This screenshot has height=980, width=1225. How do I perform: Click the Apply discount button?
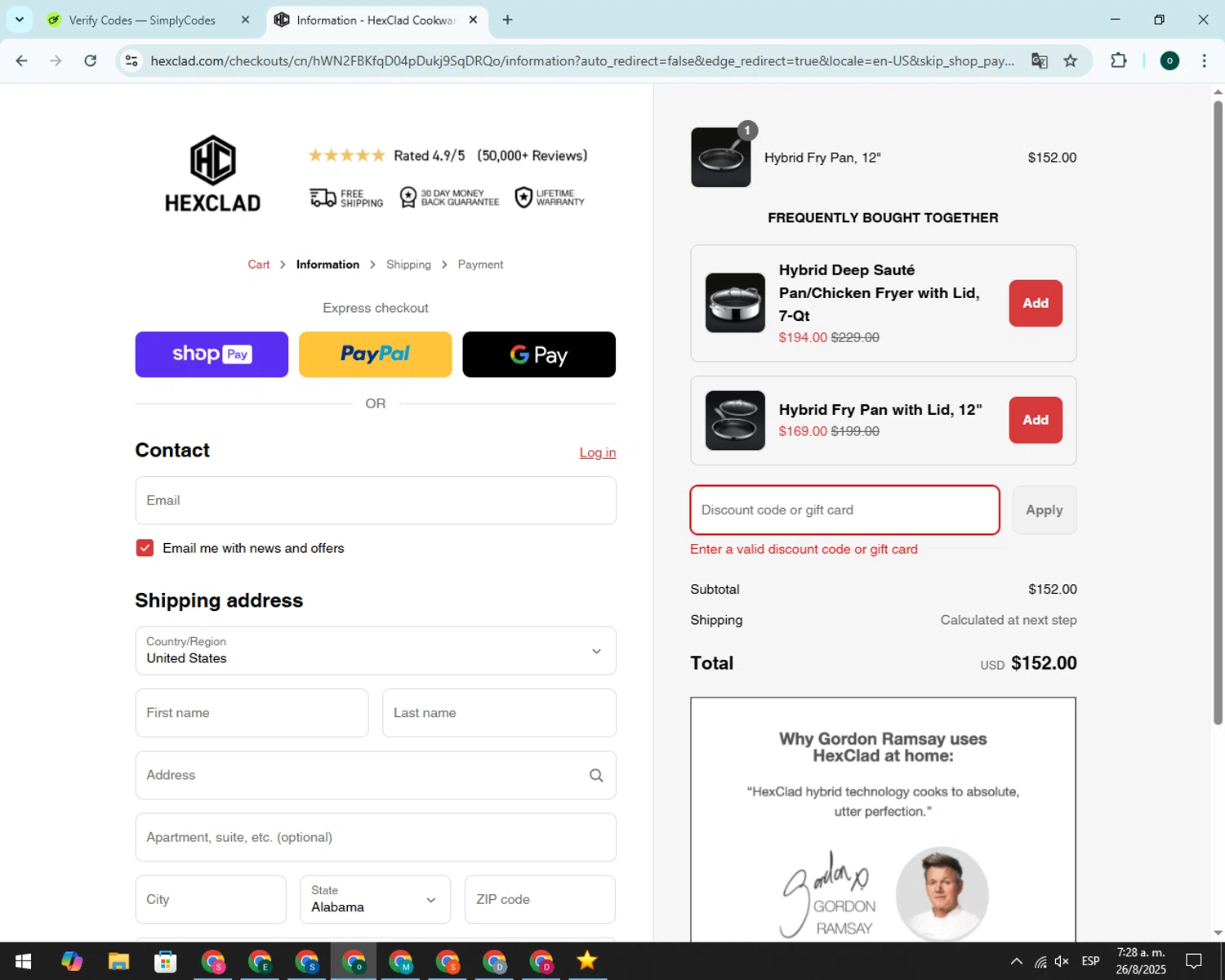click(1045, 510)
